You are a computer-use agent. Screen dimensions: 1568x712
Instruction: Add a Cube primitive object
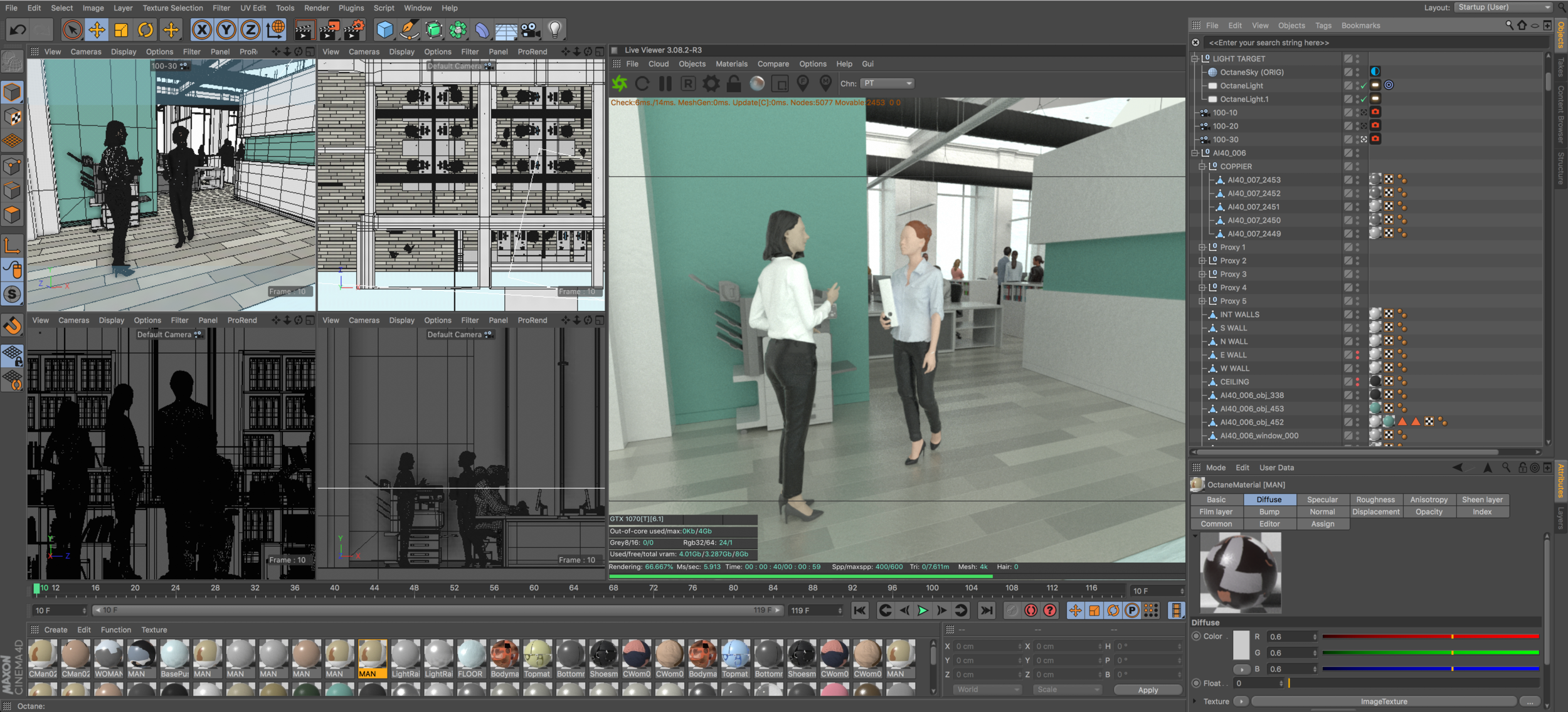[384, 29]
